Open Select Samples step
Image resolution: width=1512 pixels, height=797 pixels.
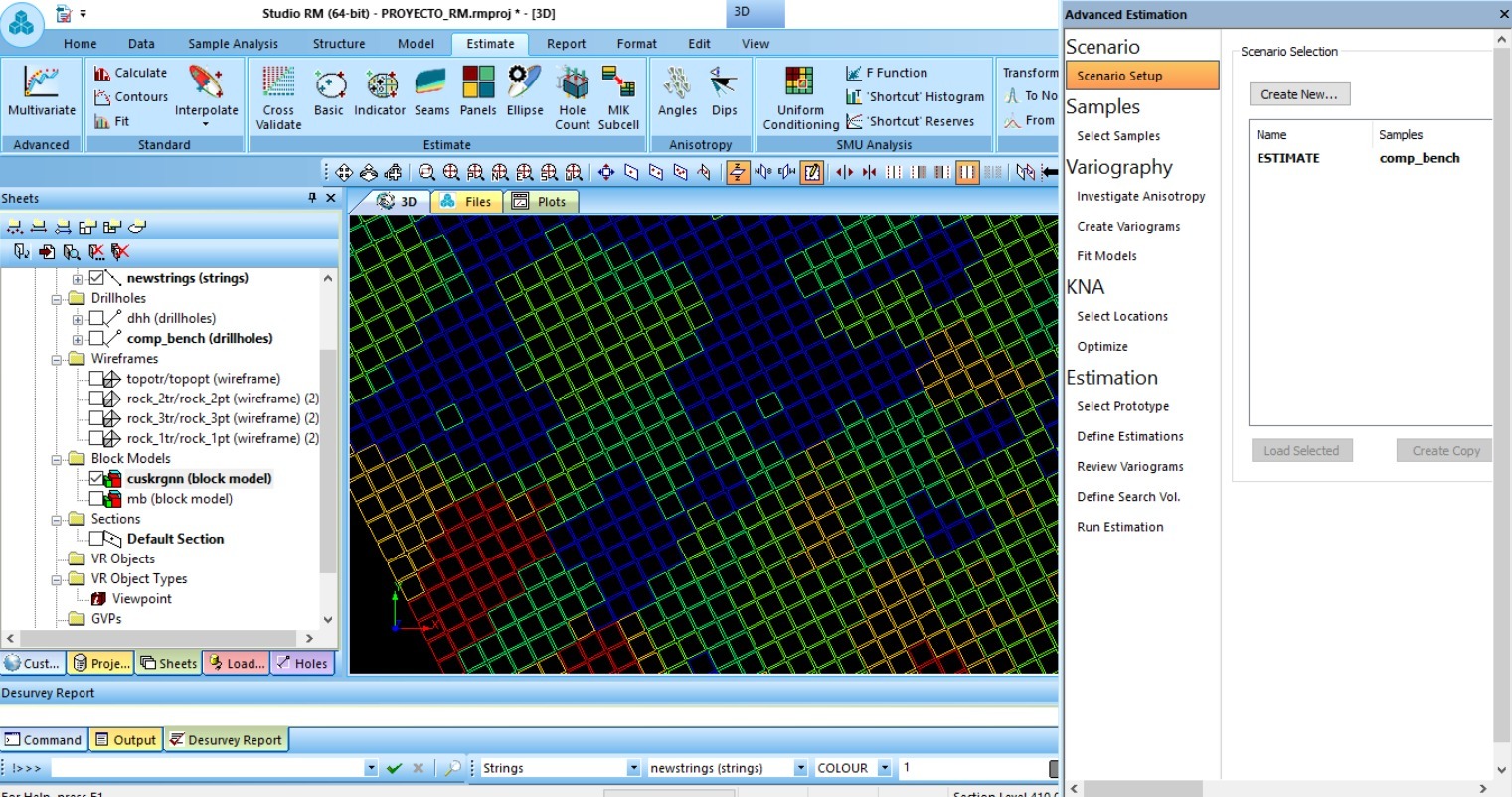click(x=1118, y=136)
